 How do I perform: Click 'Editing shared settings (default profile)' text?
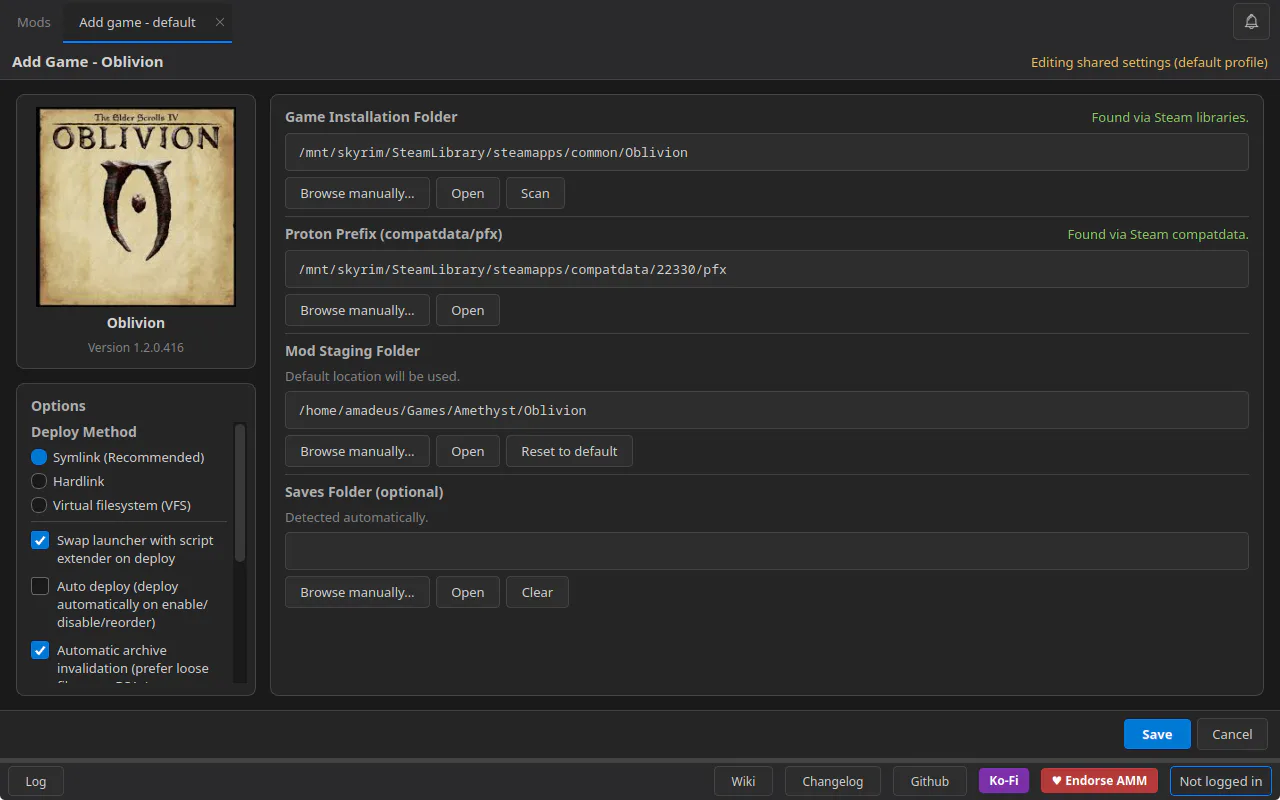pos(1149,62)
